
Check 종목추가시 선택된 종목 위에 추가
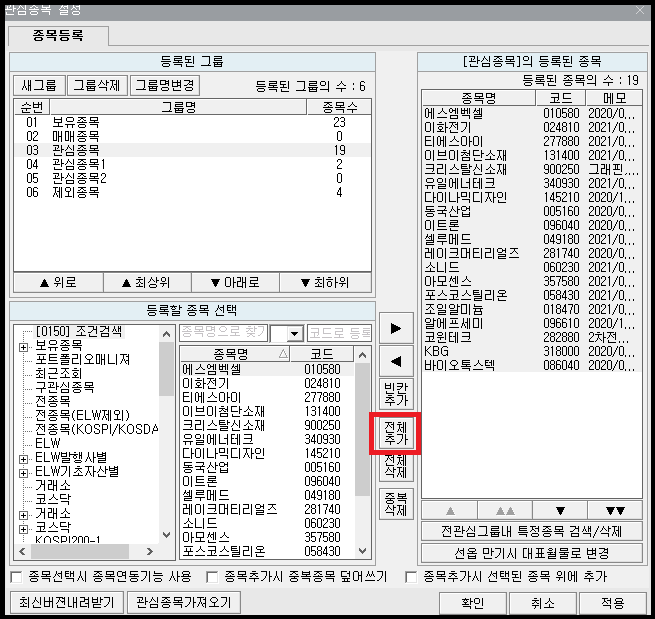coord(411,577)
